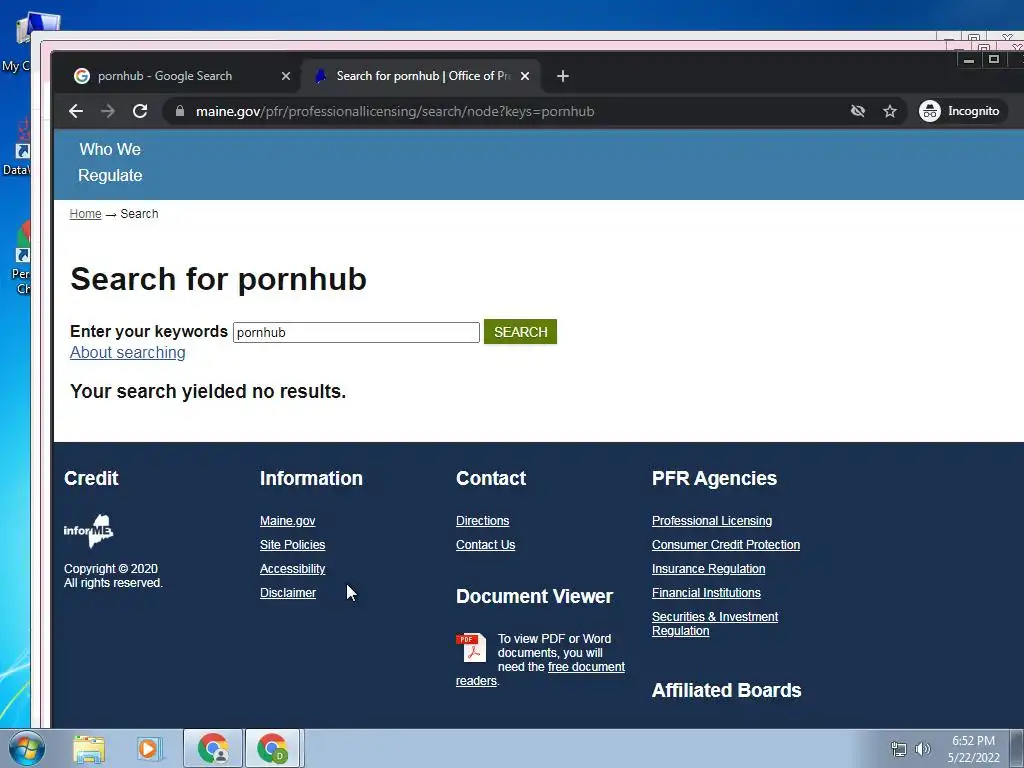Image resolution: width=1024 pixels, height=768 pixels.
Task: Open the Contact Us link
Action: pos(485,545)
